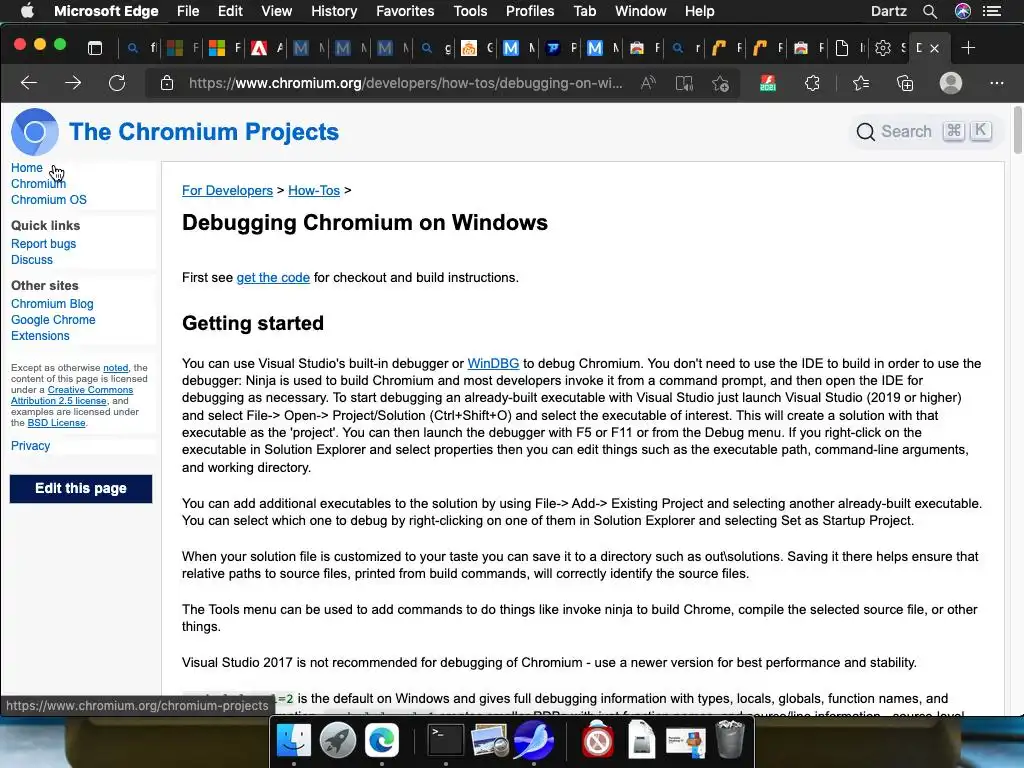Open the vertical tabs actions menu
This screenshot has height=768, width=1024.
point(95,48)
